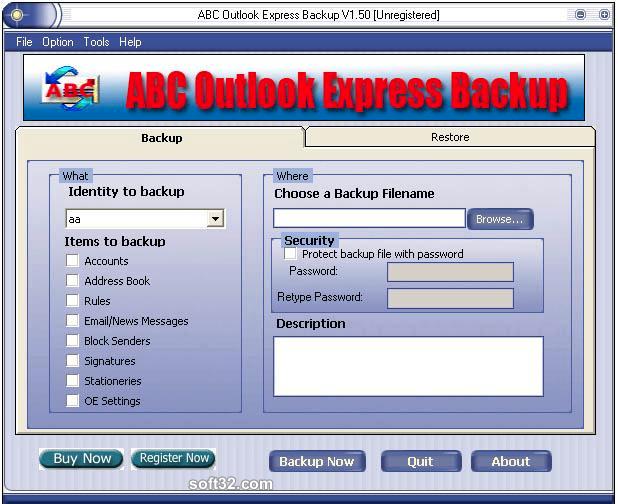Viewport: 618px width, 504px height.
Task: Select the Signatures checkbox
Action: click(x=73, y=361)
